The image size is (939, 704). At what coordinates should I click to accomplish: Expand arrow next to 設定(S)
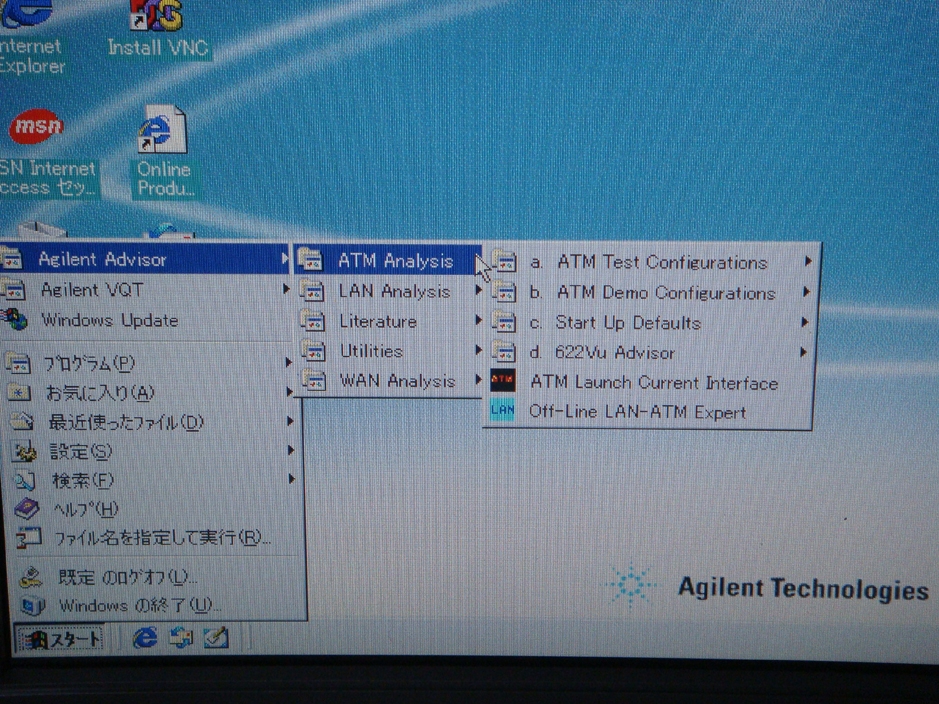(290, 450)
